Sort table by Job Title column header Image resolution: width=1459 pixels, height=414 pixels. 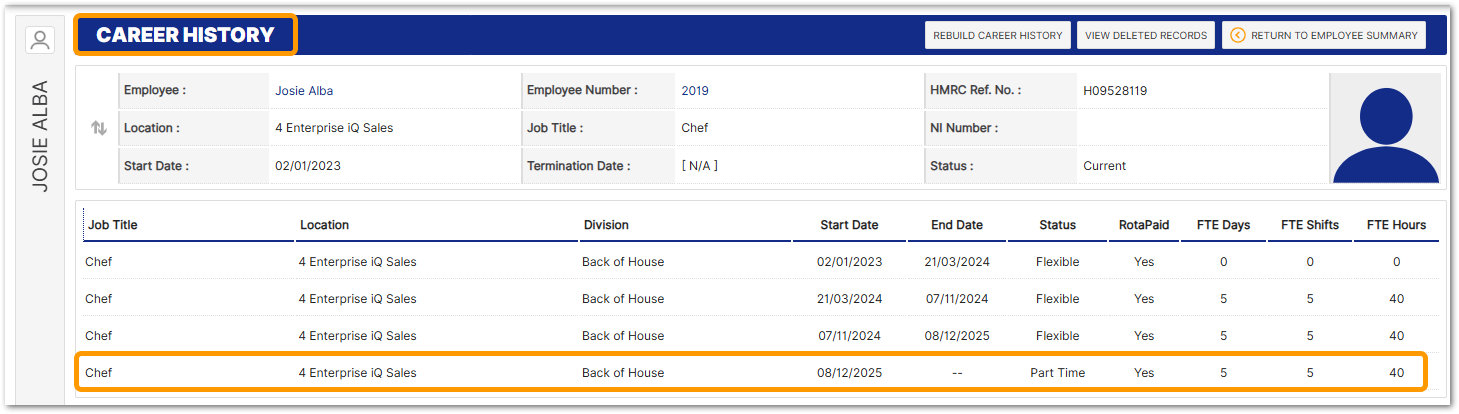112,225
